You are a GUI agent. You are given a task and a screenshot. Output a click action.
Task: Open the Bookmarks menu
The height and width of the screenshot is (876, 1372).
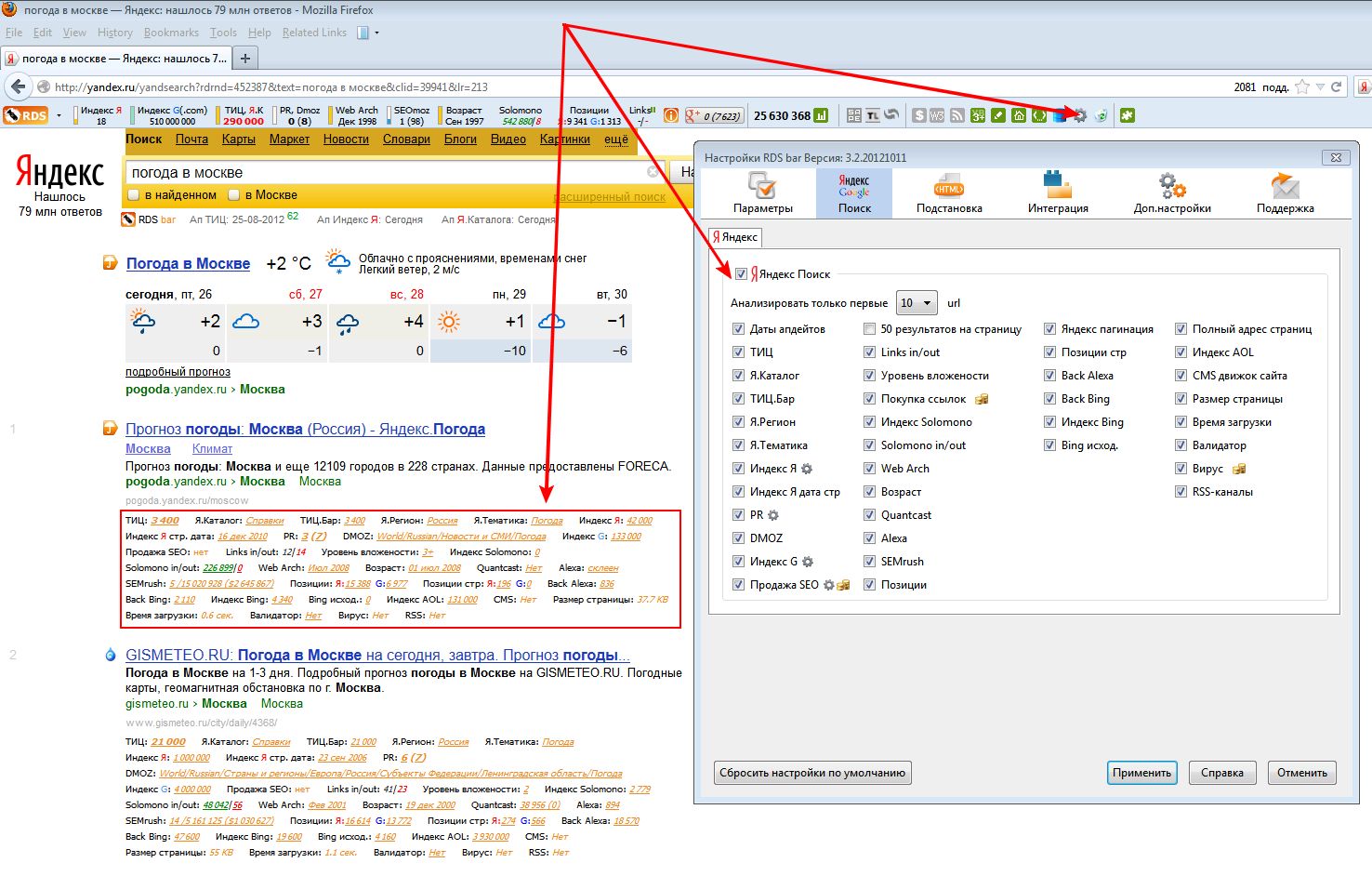(171, 33)
